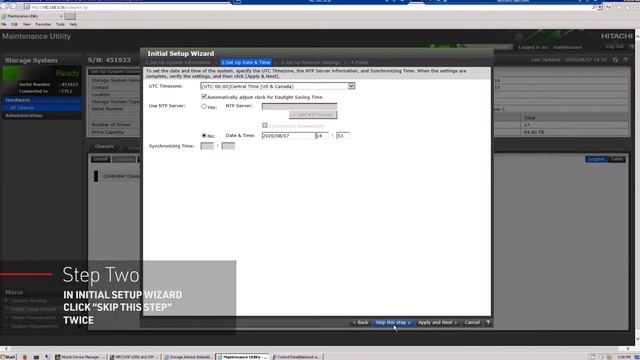Open Control Panel Network taskbar item
Image resolution: width=640 pixels, height=360 pixels.
click(297, 357)
